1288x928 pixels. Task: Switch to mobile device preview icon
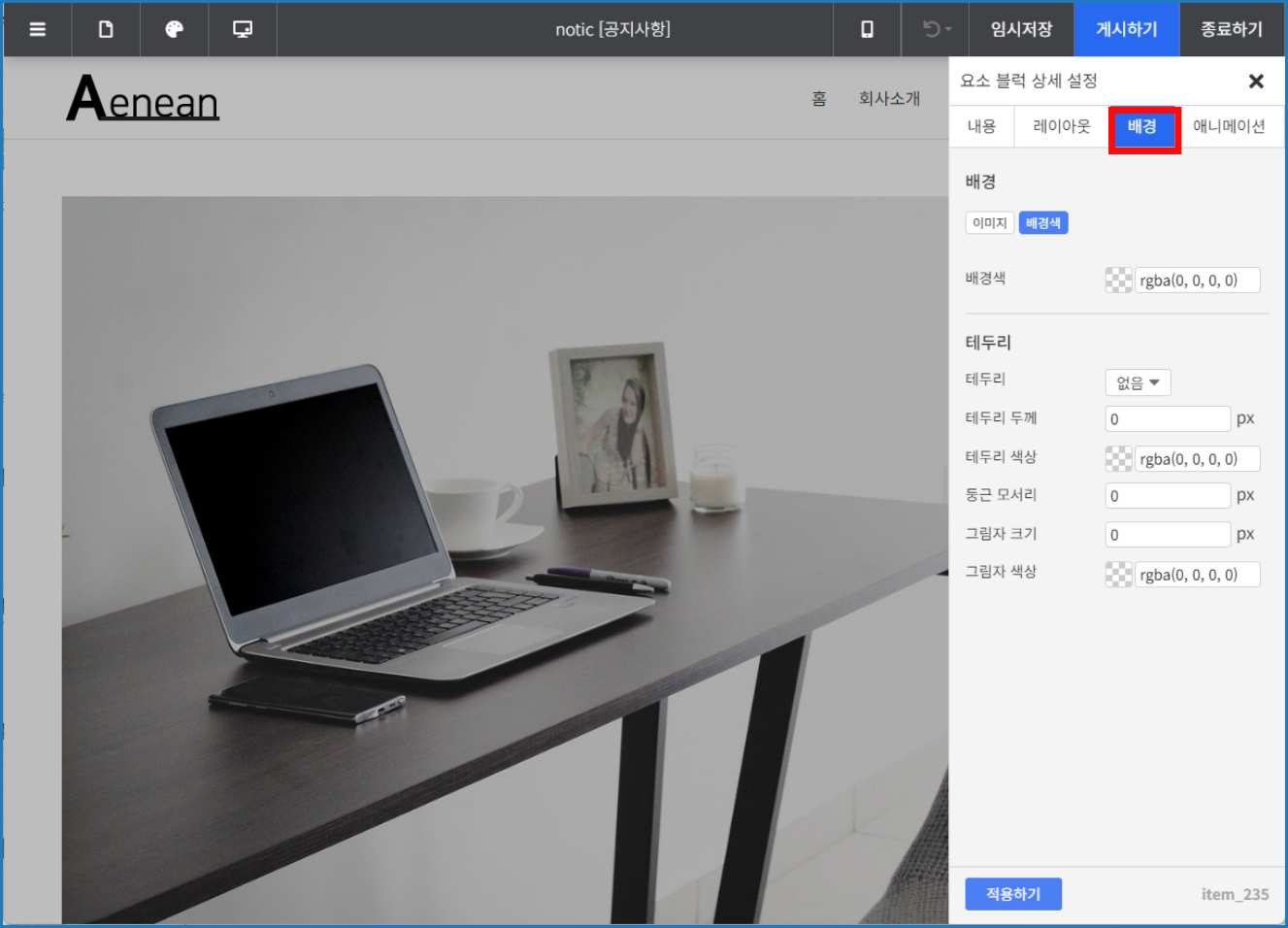click(x=867, y=29)
